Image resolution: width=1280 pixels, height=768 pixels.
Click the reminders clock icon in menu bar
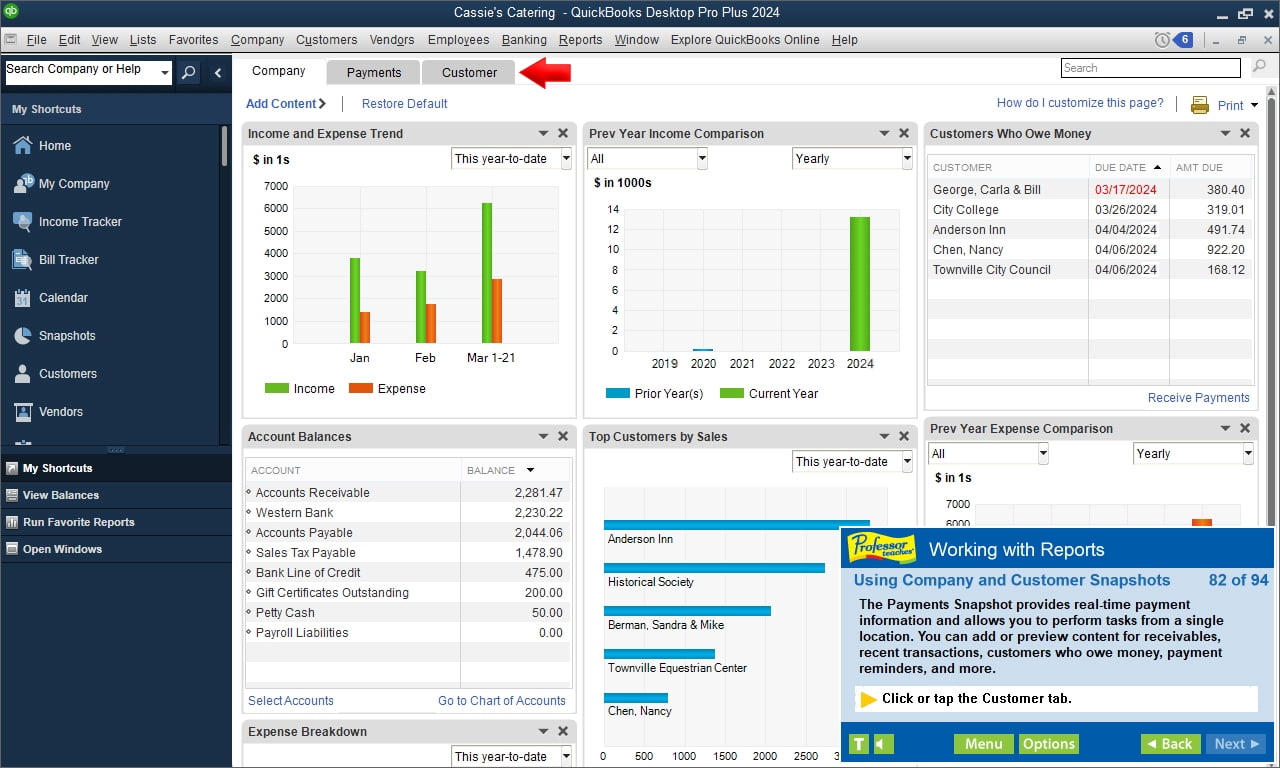pos(1162,40)
